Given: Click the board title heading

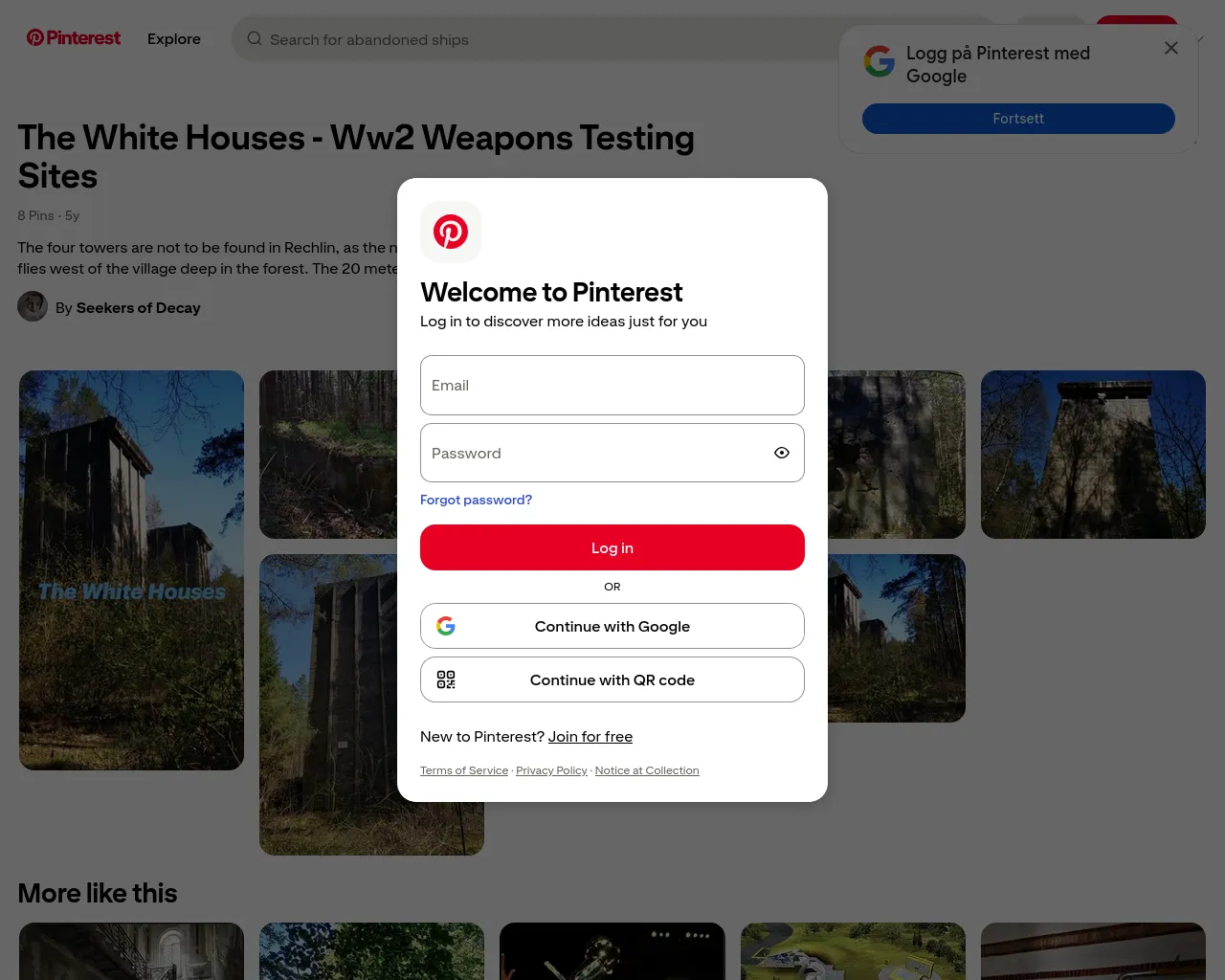Looking at the screenshot, I should (x=356, y=157).
